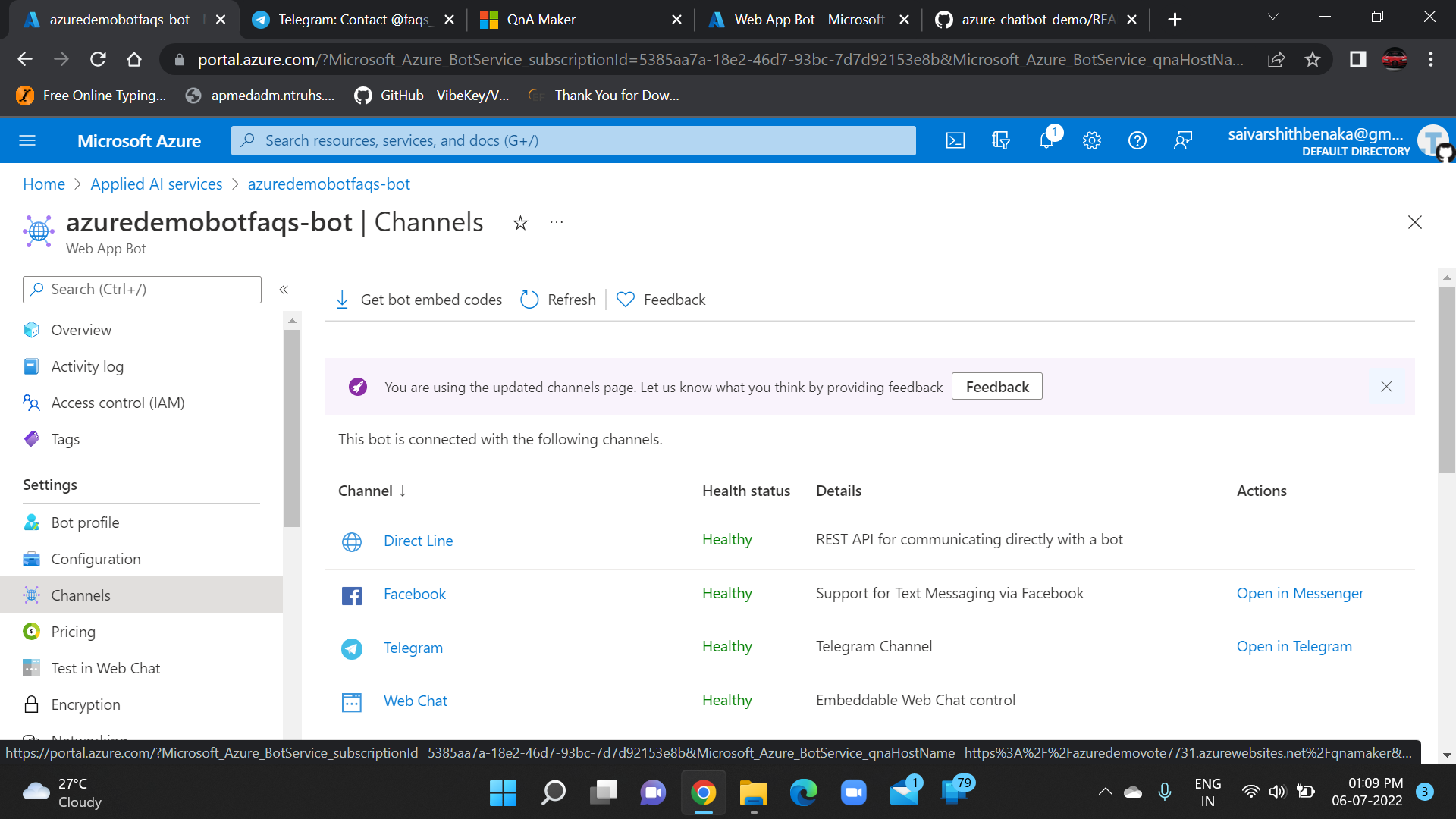
Task: Open Telegram via Open in Telegram link
Action: tap(1294, 646)
